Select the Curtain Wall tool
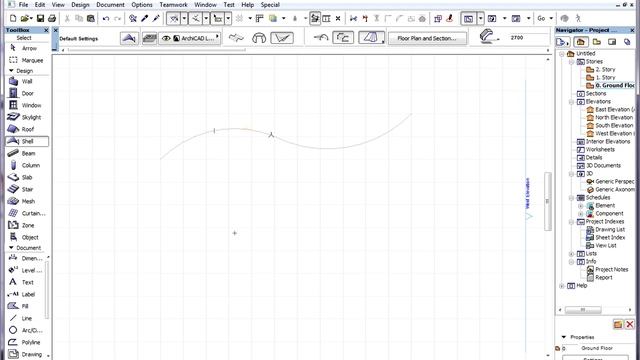 click(x=27, y=213)
